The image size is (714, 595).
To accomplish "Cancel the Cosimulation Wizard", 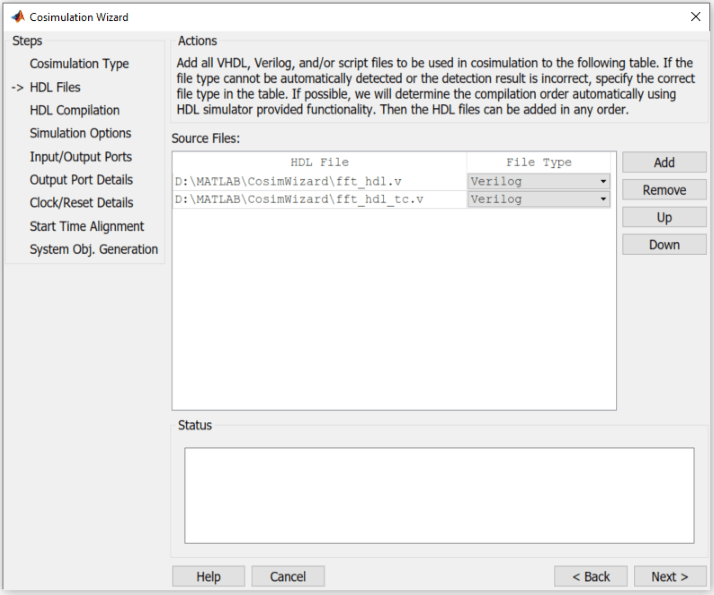I will coord(288,576).
